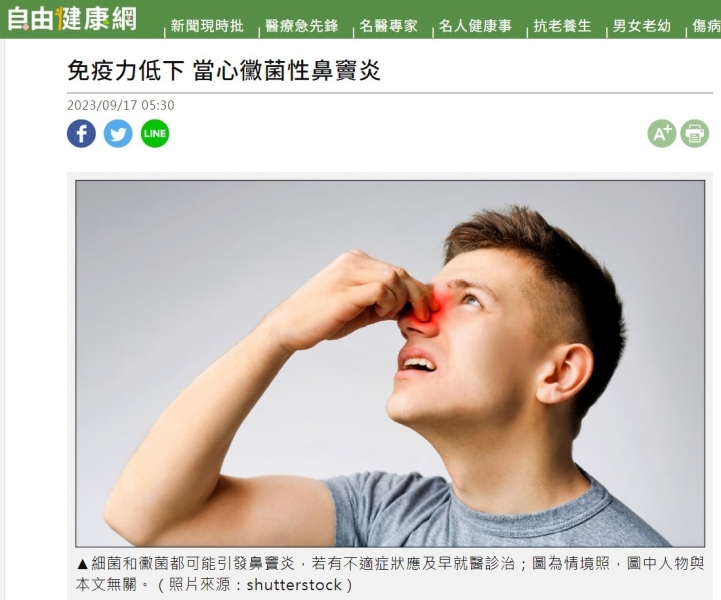This screenshot has width=721, height=600.
Task: Click the publish date 2023/09/17 05:30
Action: (x=120, y=105)
